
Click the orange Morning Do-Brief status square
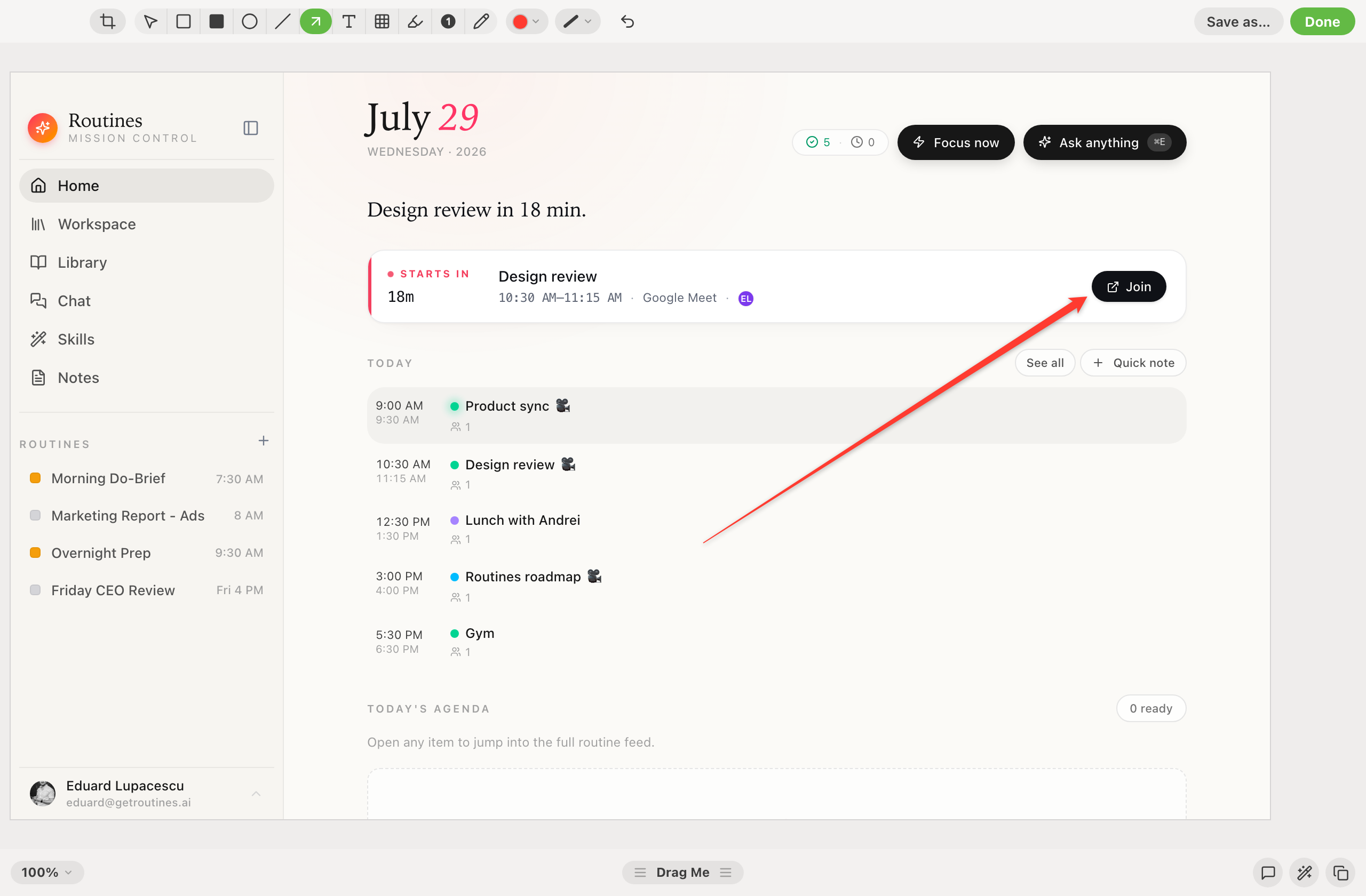point(35,478)
